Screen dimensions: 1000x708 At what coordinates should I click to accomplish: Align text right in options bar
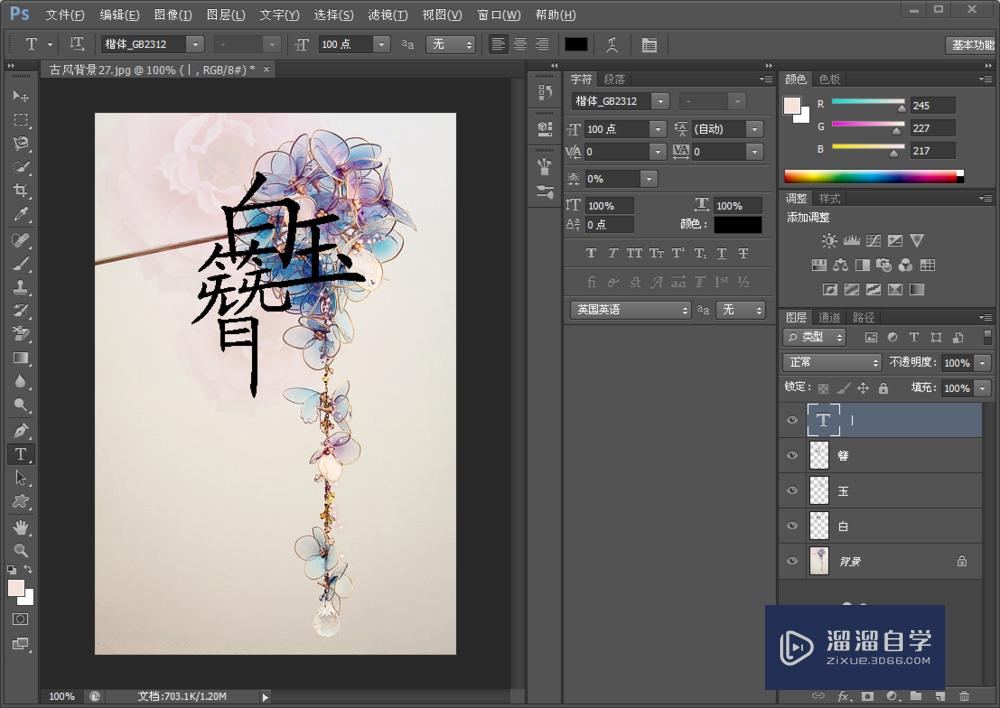tap(541, 44)
